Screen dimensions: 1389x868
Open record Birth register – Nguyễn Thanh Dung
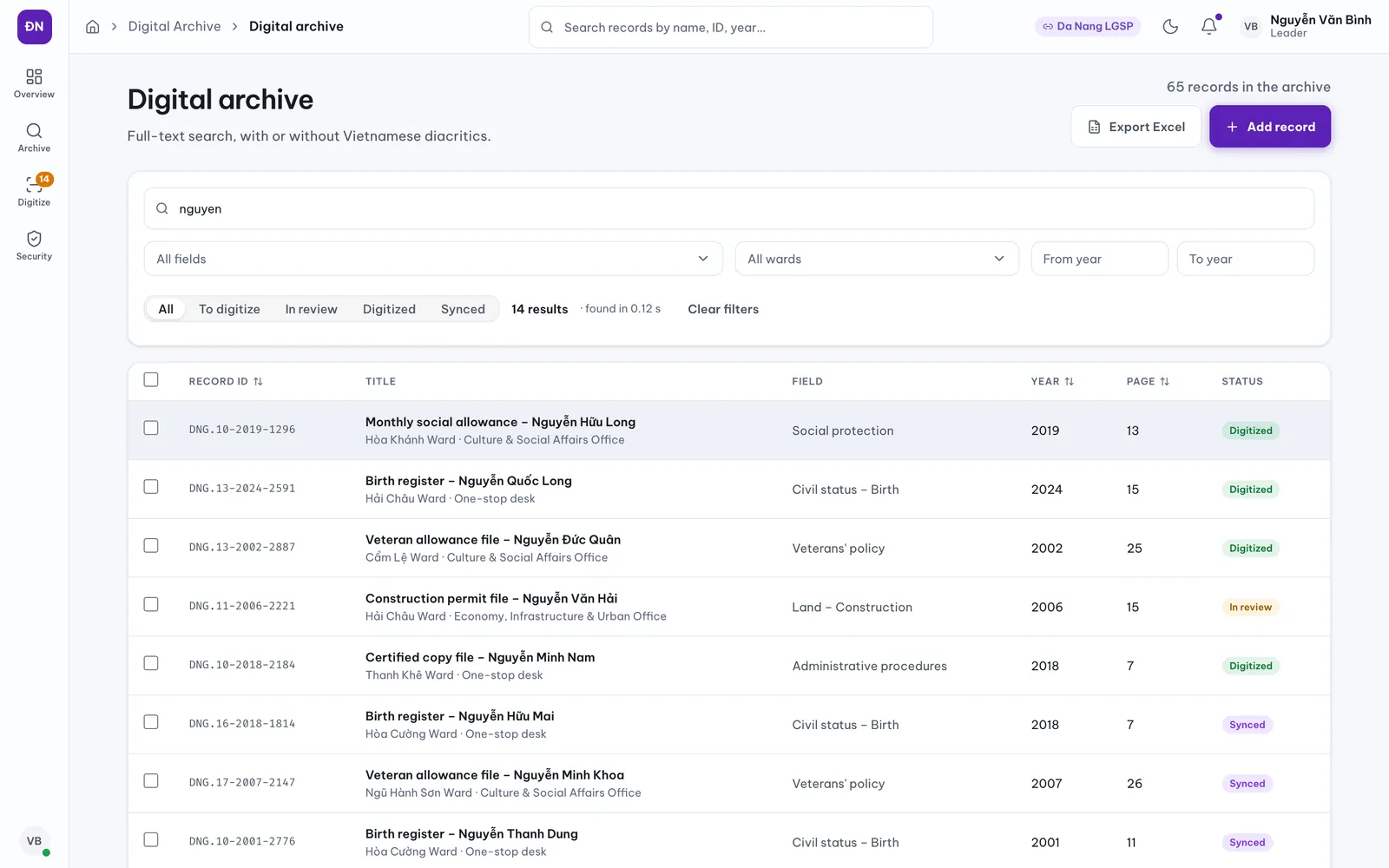pos(471,834)
